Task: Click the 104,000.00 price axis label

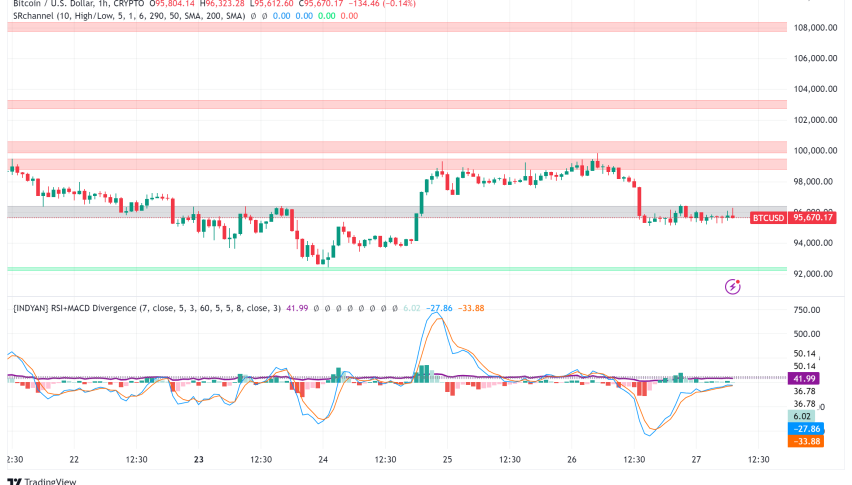Action: point(815,89)
